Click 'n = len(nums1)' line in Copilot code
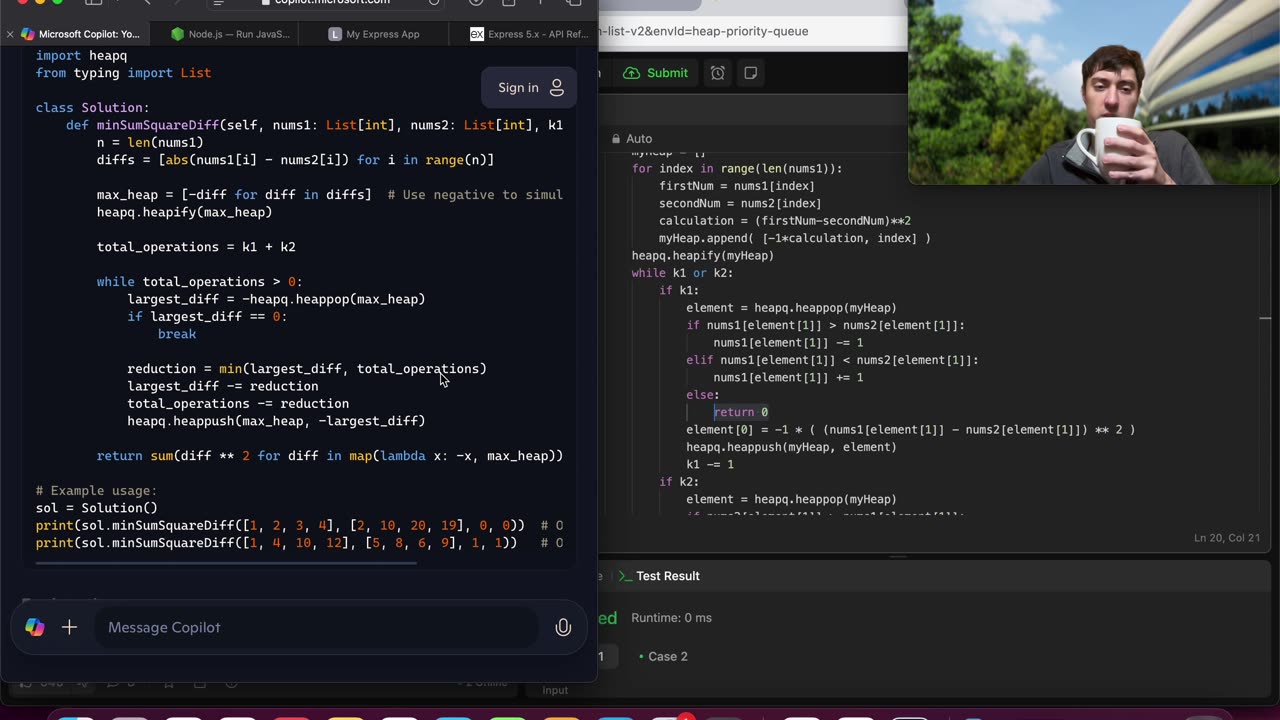The height and width of the screenshot is (720, 1280). [x=150, y=143]
